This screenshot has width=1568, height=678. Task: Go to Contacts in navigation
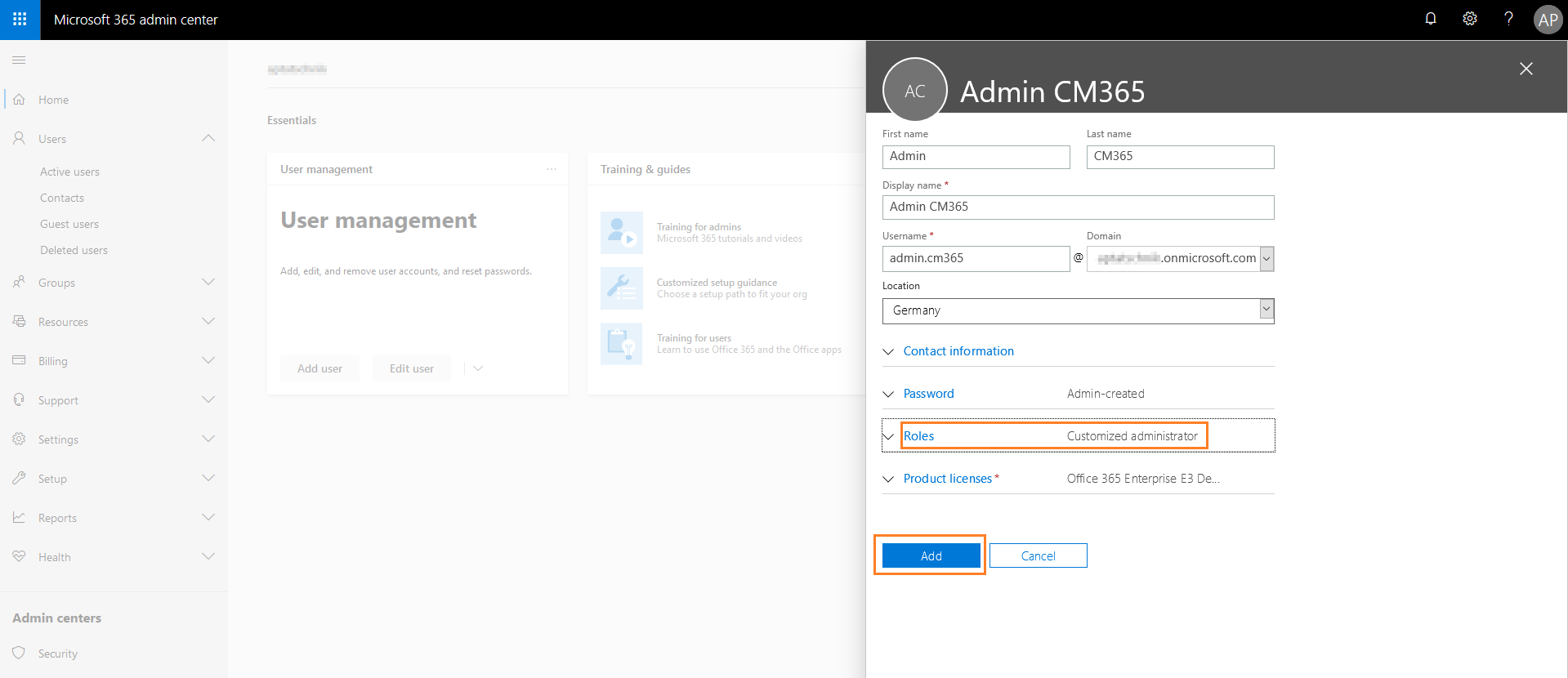(x=62, y=198)
